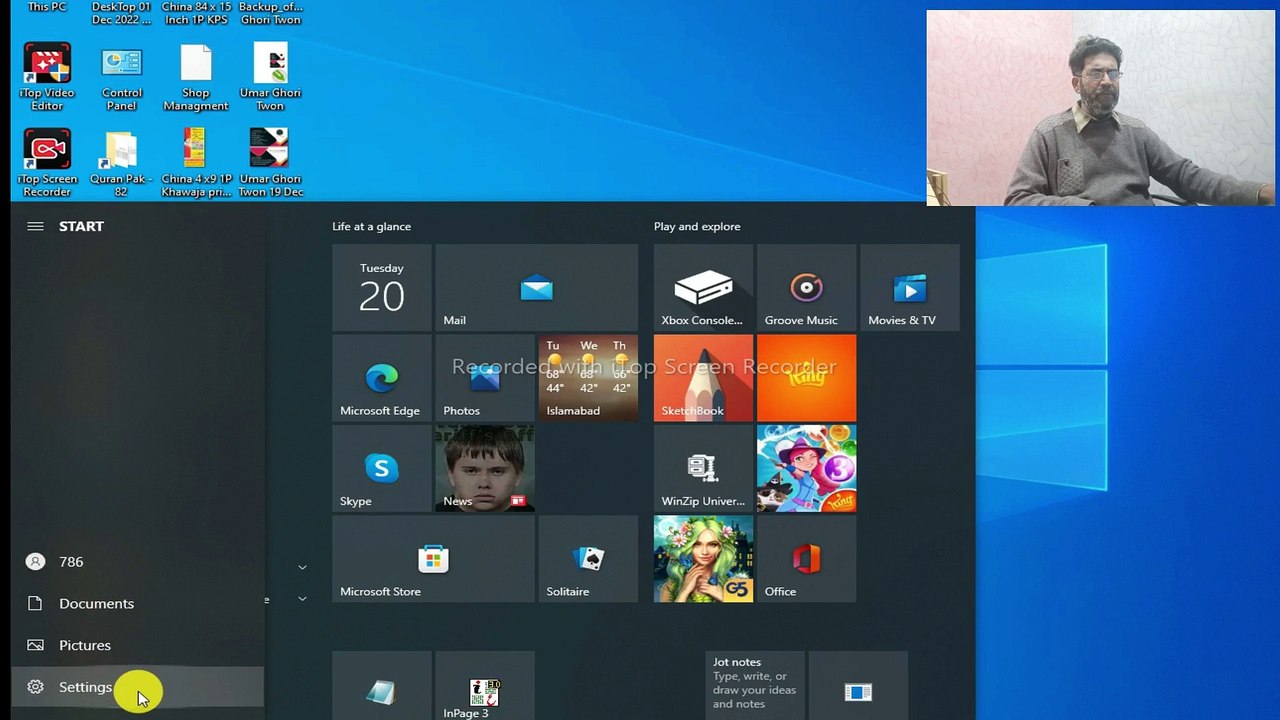This screenshot has height=720, width=1280.
Task: Open the calendar tile showing Tuesday 20
Action: (382, 288)
